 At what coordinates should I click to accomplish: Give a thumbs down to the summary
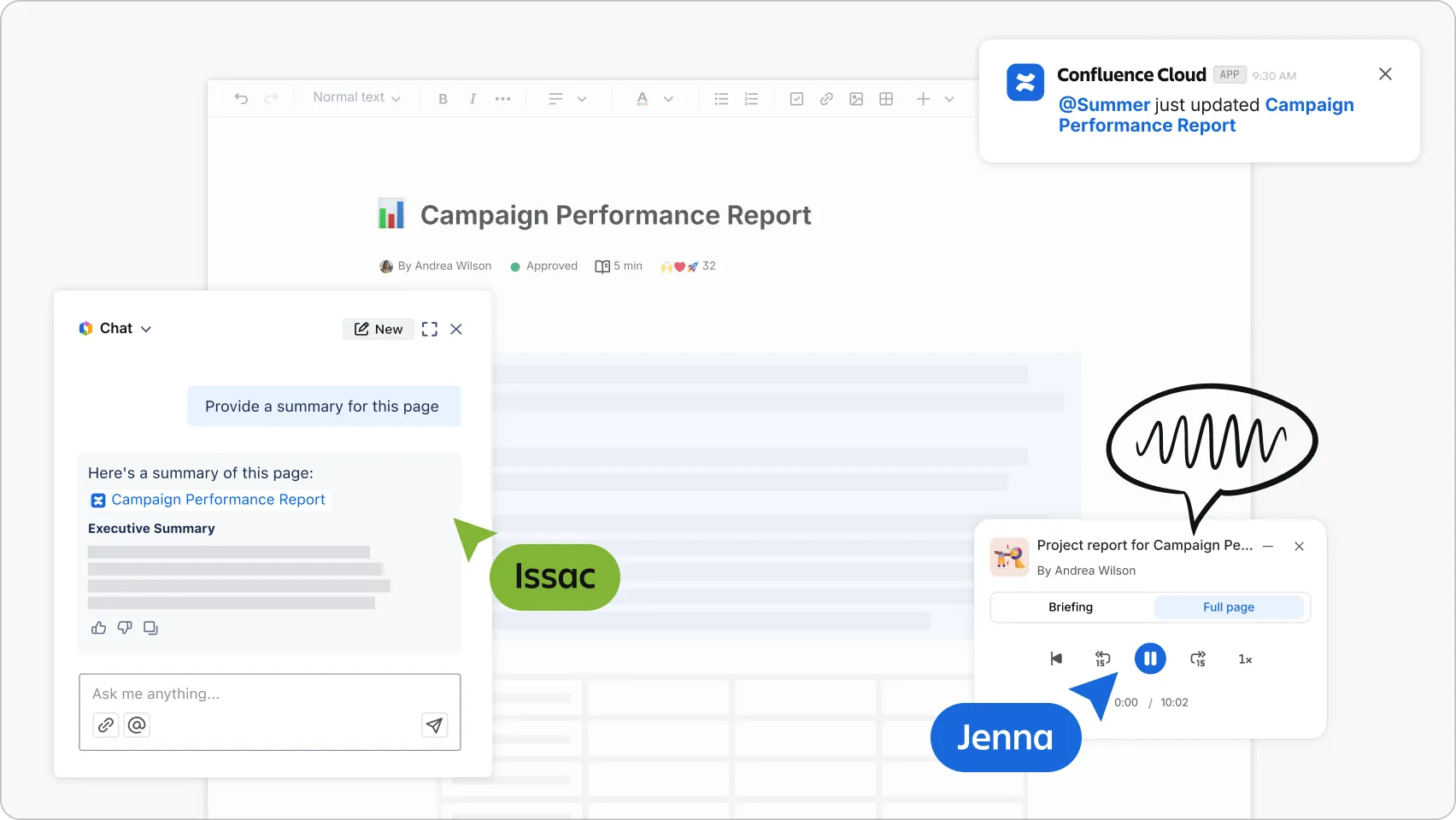click(125, 627)
